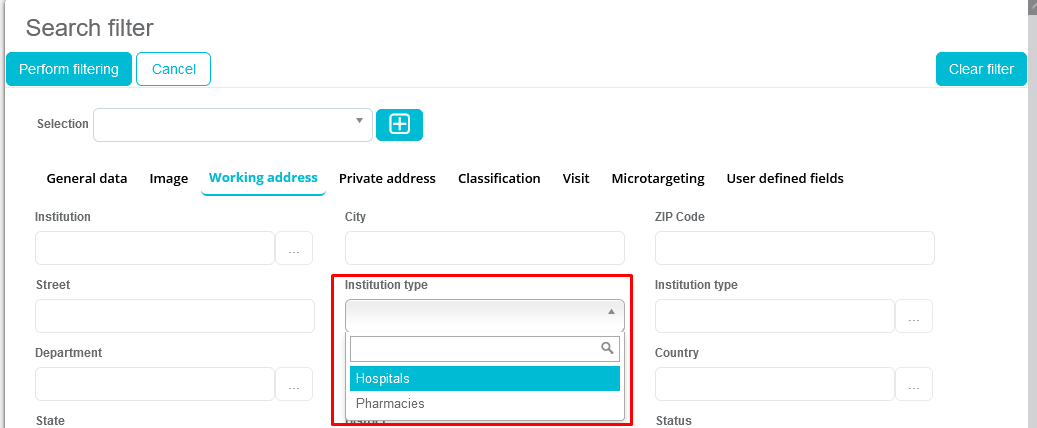Screen dimensions: 1037x428
Task: Switch to the General data tab
Action: click(87, 179)
